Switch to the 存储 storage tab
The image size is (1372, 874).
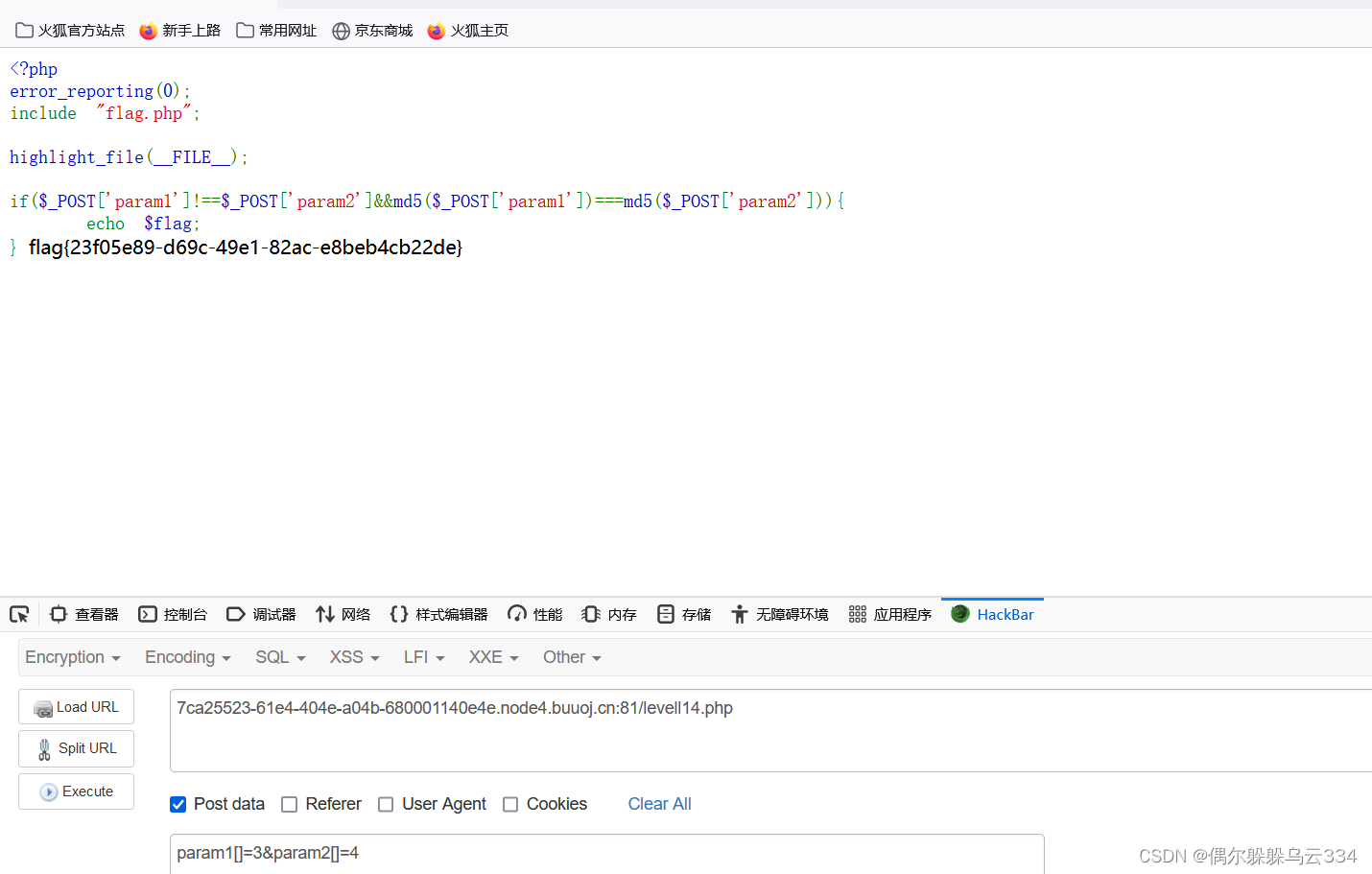[x=684, y=614]
